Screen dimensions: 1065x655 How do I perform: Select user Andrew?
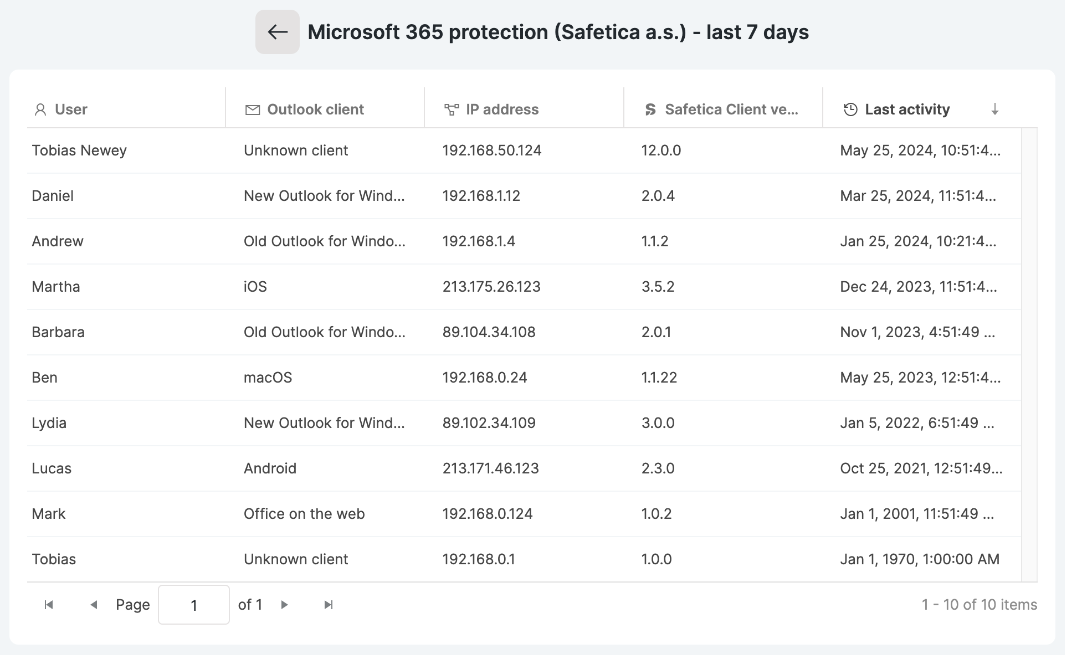pos(58,241)
